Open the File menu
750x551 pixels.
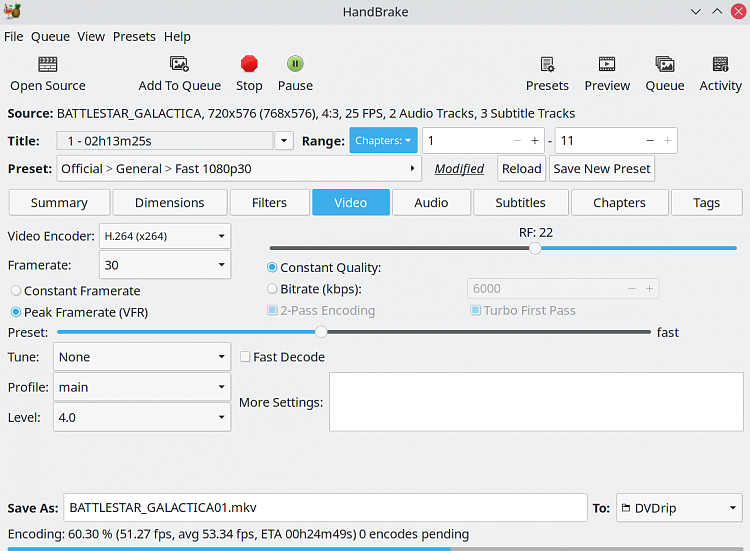click(x=13, y=37)
